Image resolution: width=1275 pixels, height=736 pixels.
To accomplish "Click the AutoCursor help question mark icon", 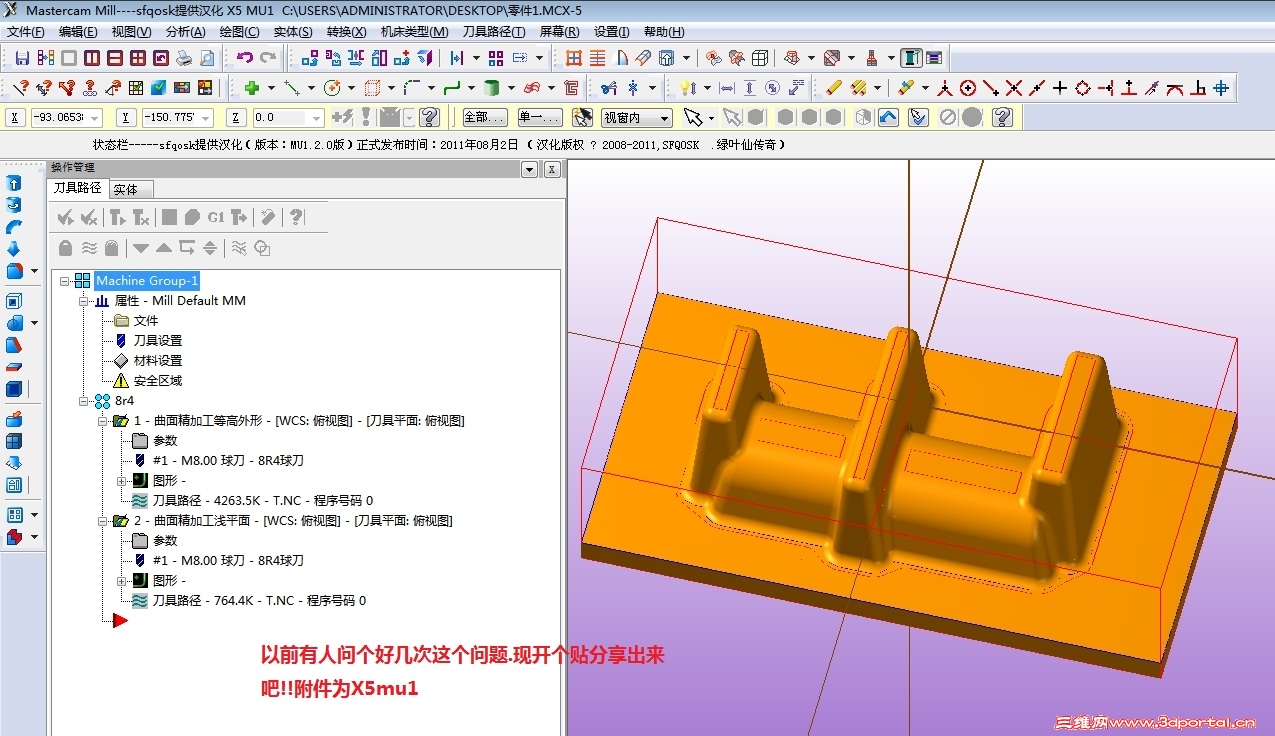I will [x=429, y=118].
